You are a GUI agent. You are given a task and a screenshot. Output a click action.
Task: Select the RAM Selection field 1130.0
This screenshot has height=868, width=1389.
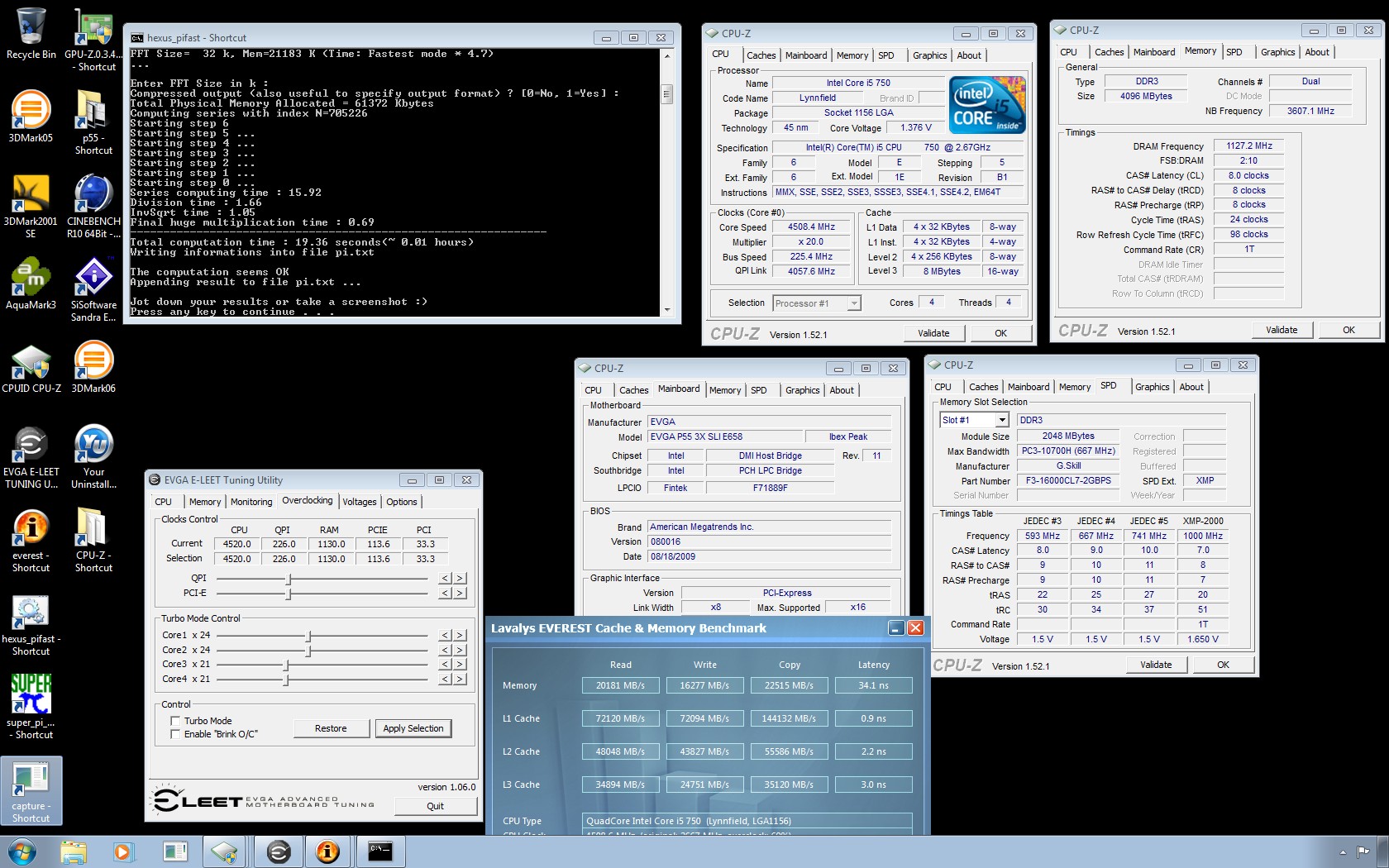pos(331,559)
